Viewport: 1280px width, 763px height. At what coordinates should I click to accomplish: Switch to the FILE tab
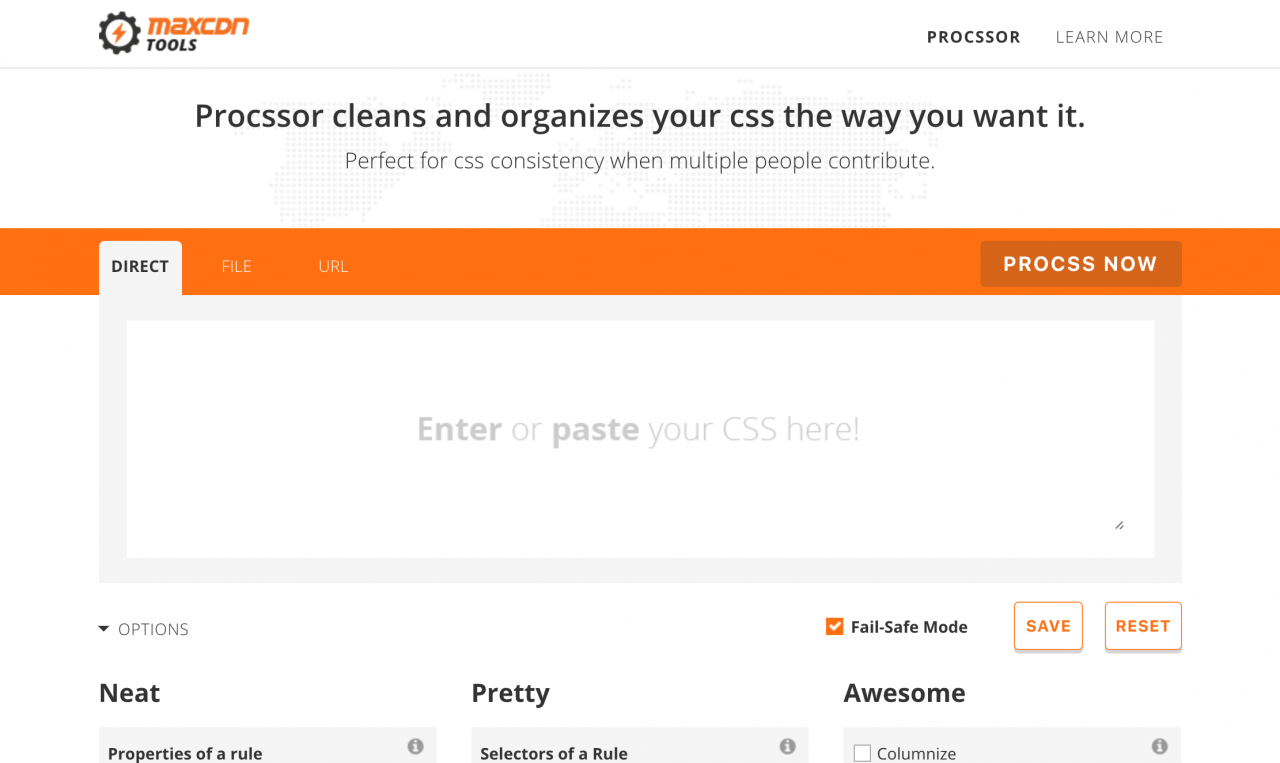coord(236,267)
